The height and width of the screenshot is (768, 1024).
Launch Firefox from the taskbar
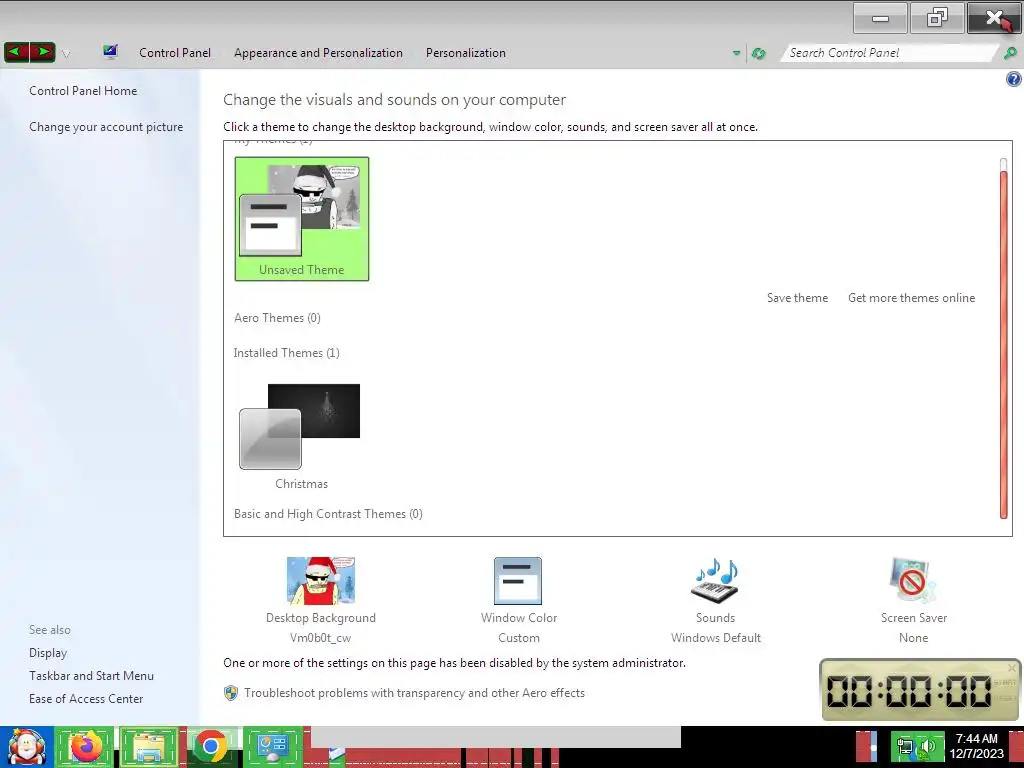click(86, 747)
